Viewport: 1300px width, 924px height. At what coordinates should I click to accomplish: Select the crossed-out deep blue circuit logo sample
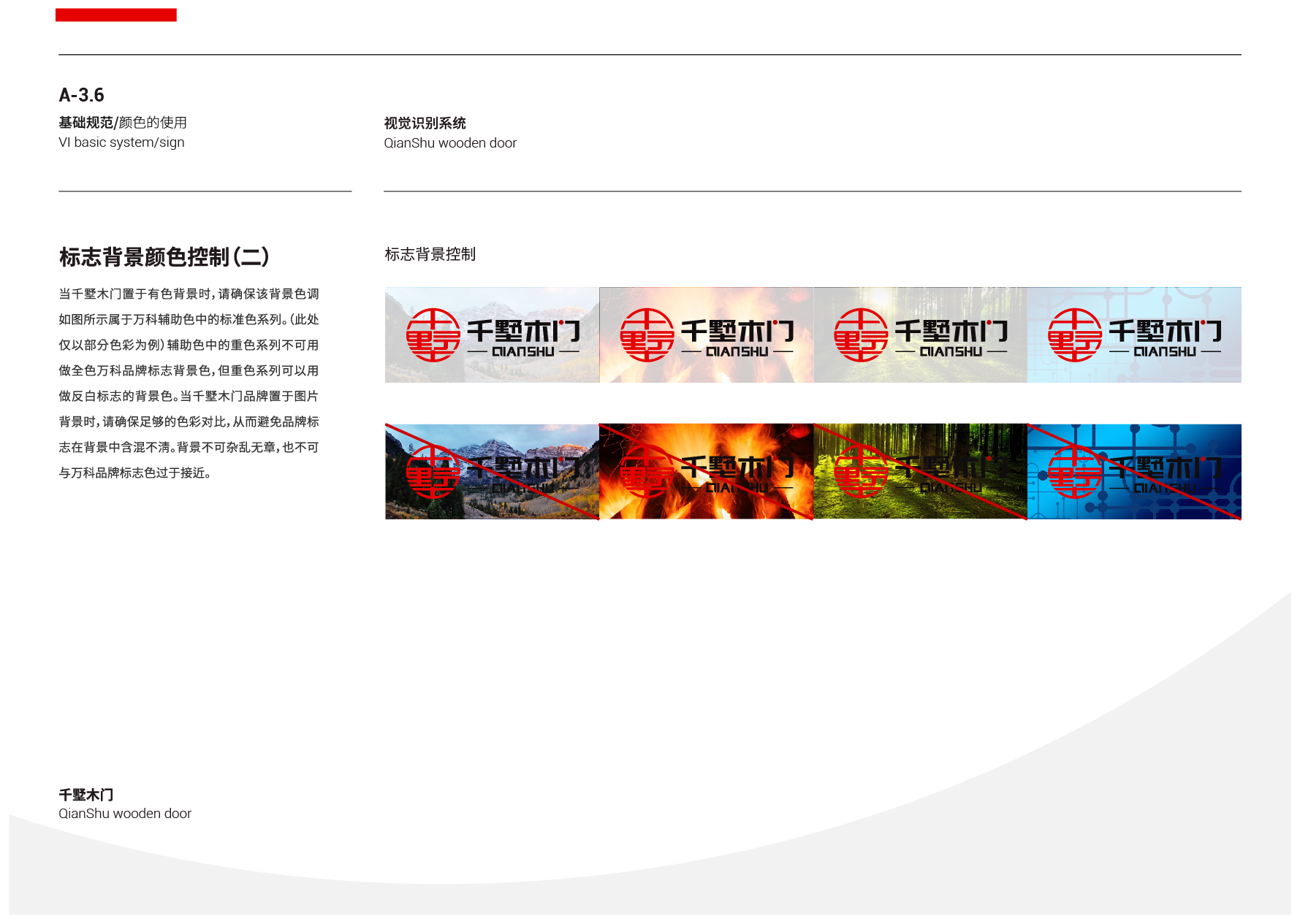click(x=1134, y=472)
